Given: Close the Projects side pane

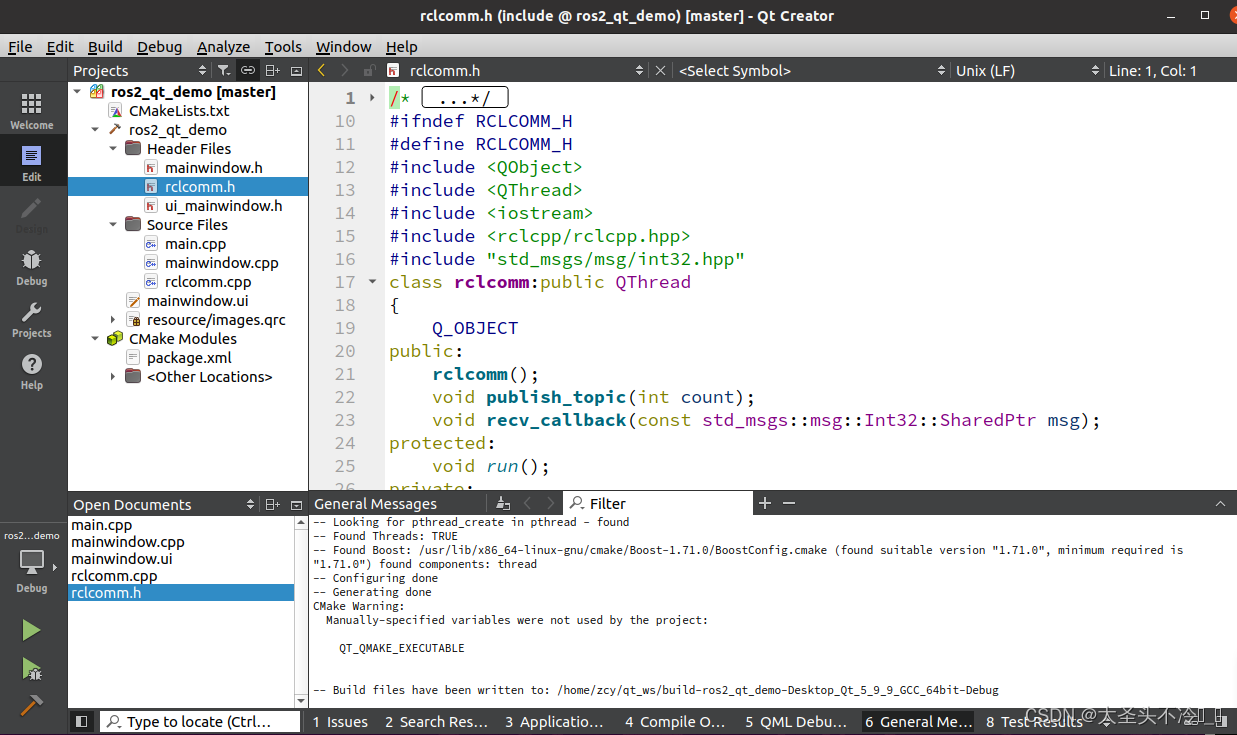Looking at the screenshot, I should (x=296, y=71).
